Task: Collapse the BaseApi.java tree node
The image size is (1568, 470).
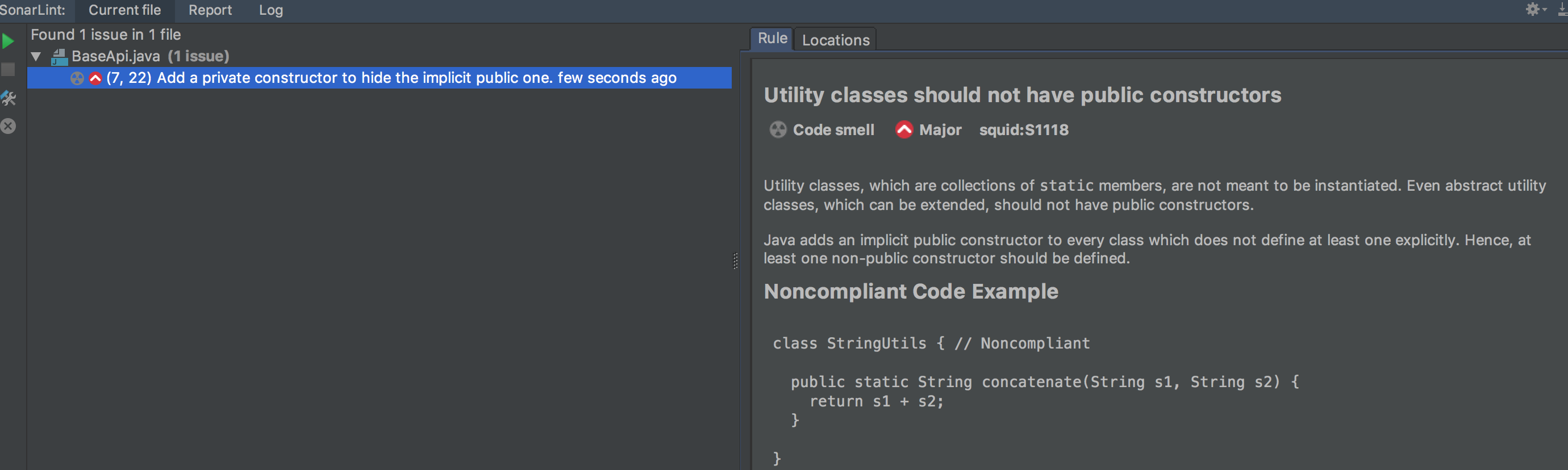Action: [x=36, y=57]
